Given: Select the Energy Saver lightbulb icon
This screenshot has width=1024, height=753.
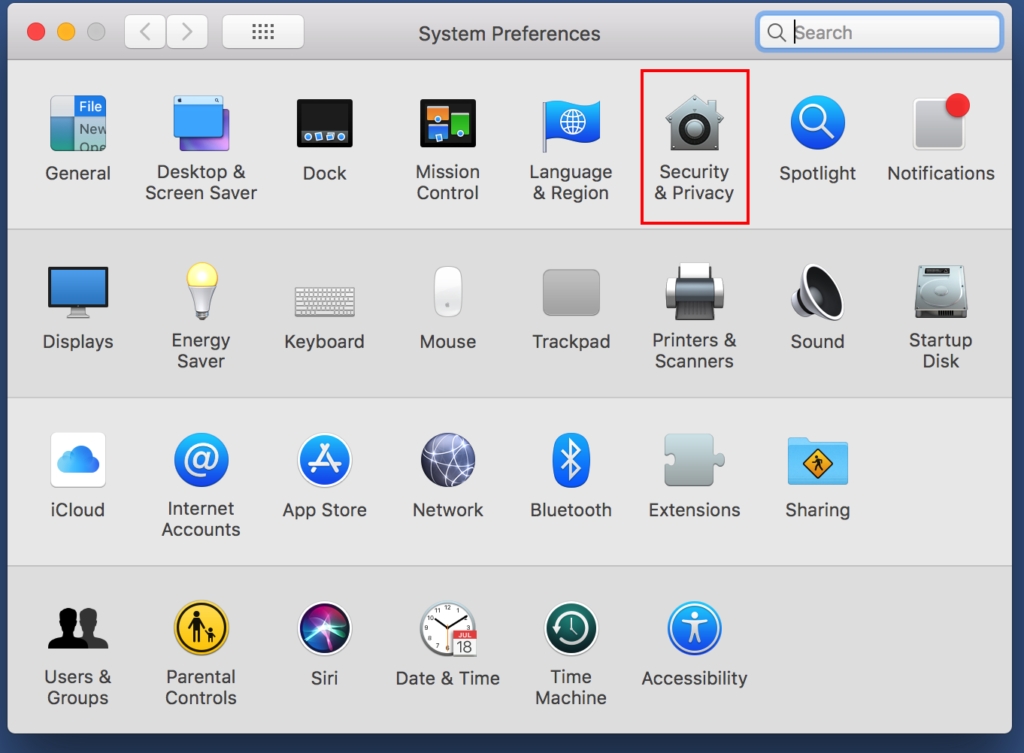Looking at the screenshot, I should [201, 292].
